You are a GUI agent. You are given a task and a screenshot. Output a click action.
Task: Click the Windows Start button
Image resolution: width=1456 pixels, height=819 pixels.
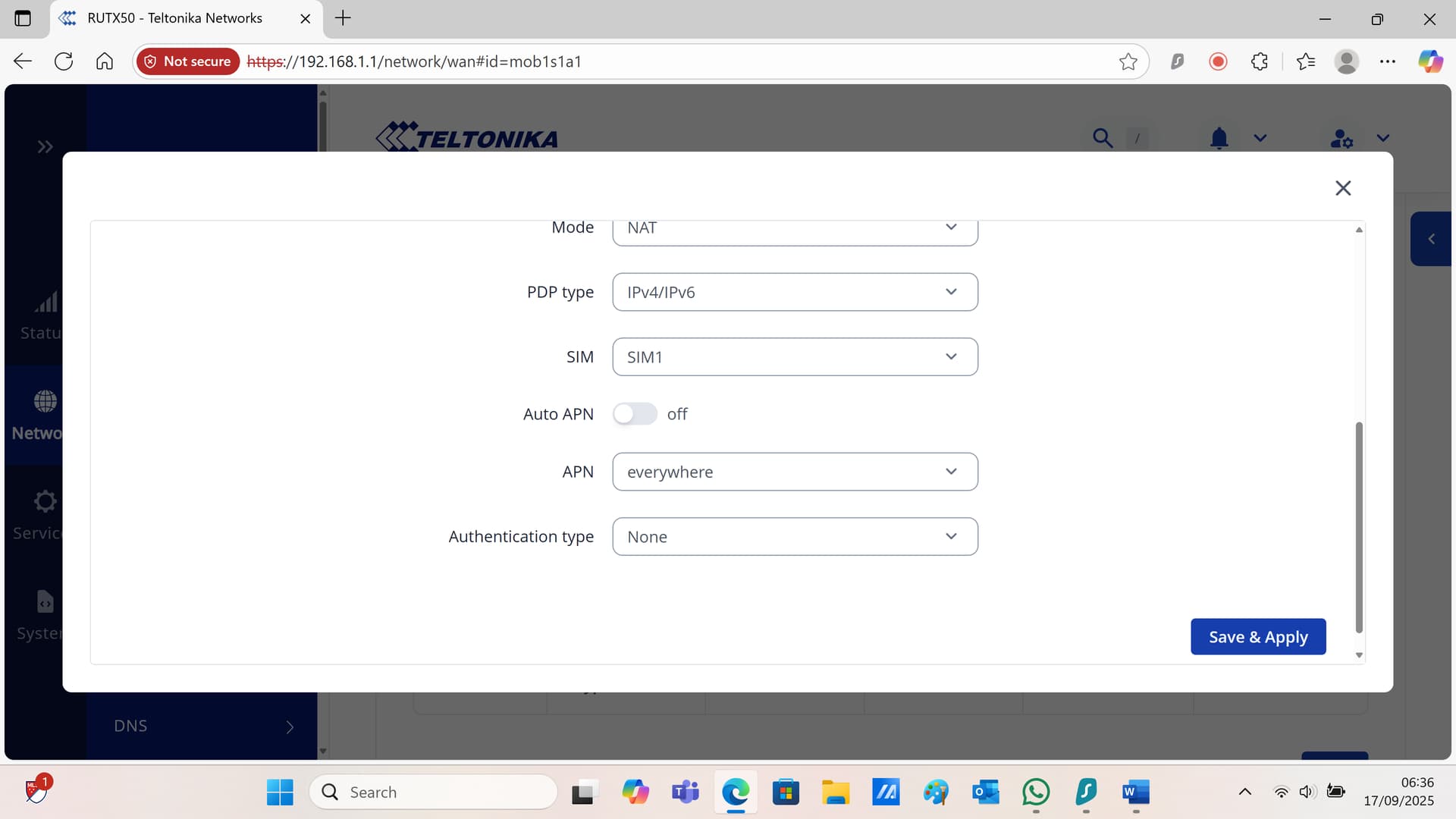point(280,792)
